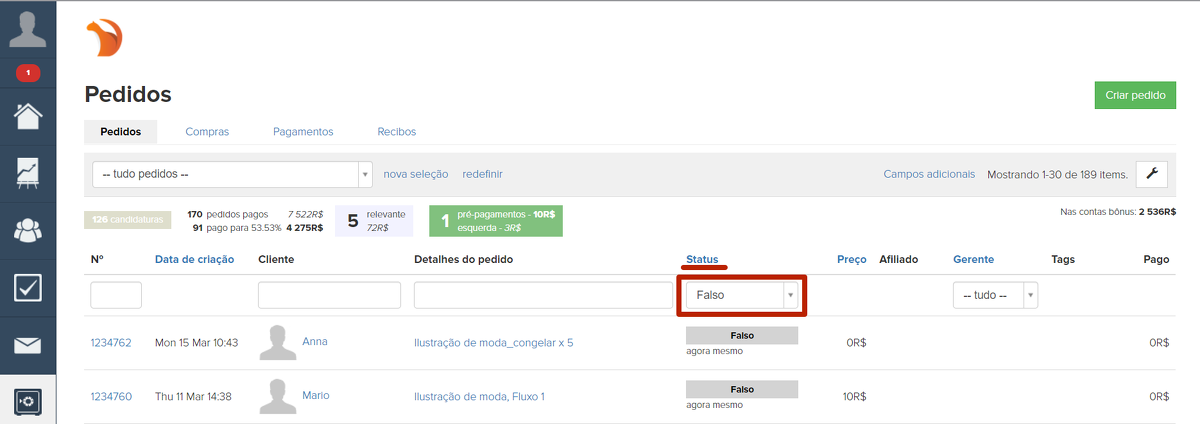Switch to the Compras tab
This screenshot has height=424, width=1200.
(207, 132)
